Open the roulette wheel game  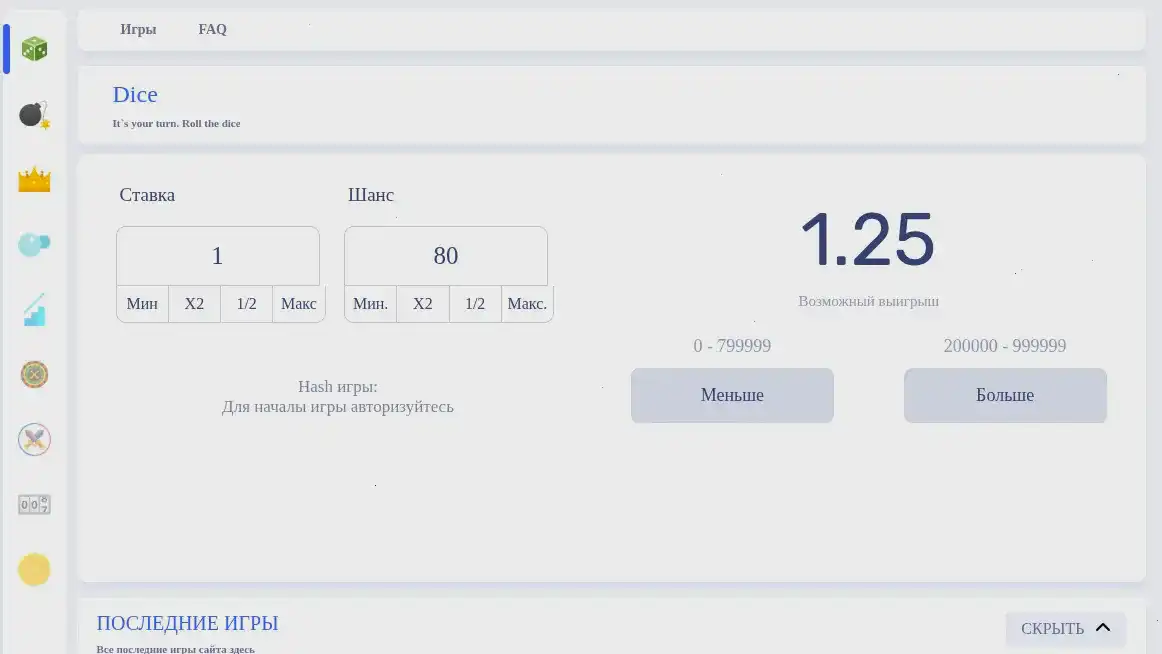coord(34,374)
